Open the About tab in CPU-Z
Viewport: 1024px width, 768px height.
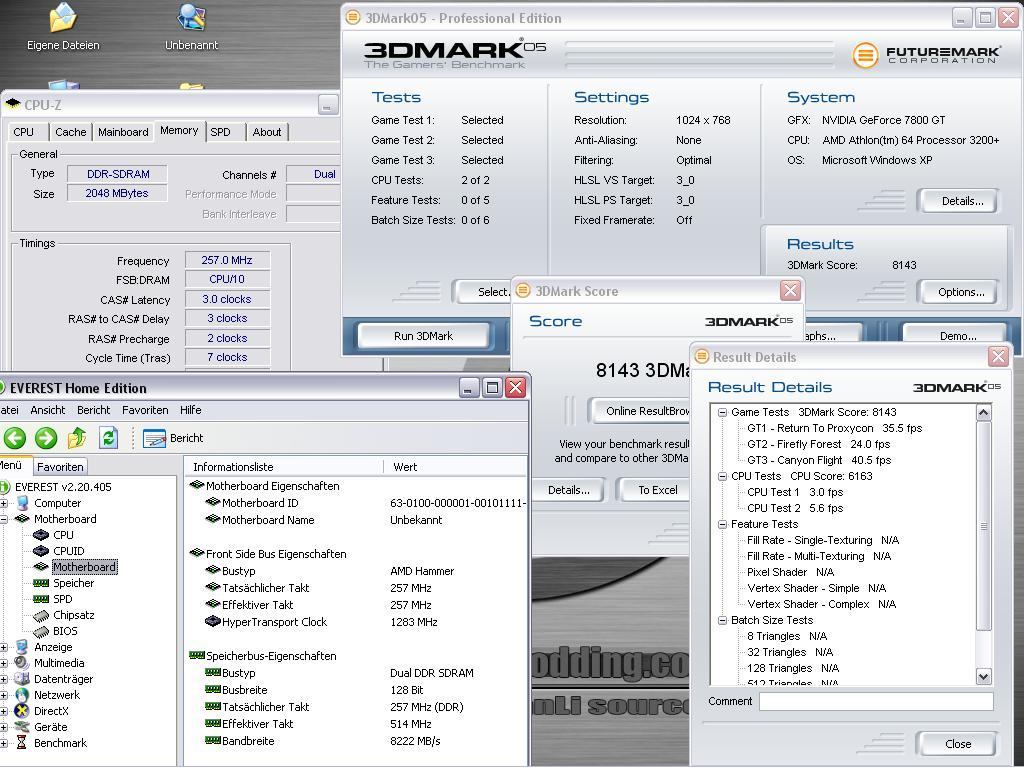tap(267, 132)
